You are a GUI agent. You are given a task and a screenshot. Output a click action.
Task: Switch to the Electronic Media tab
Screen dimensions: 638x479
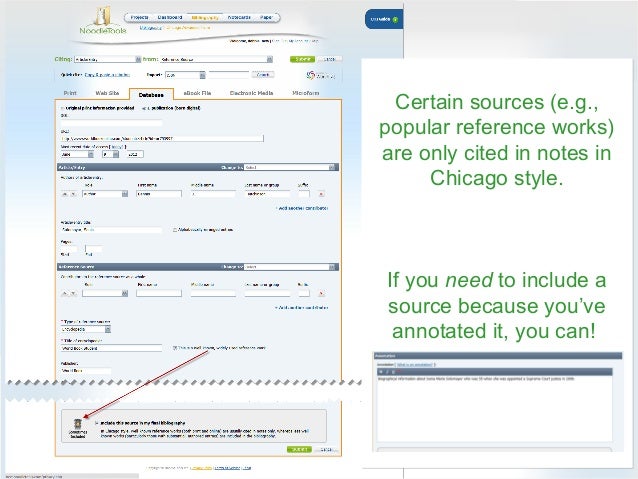pyautogui.click(x=251, y=93)
